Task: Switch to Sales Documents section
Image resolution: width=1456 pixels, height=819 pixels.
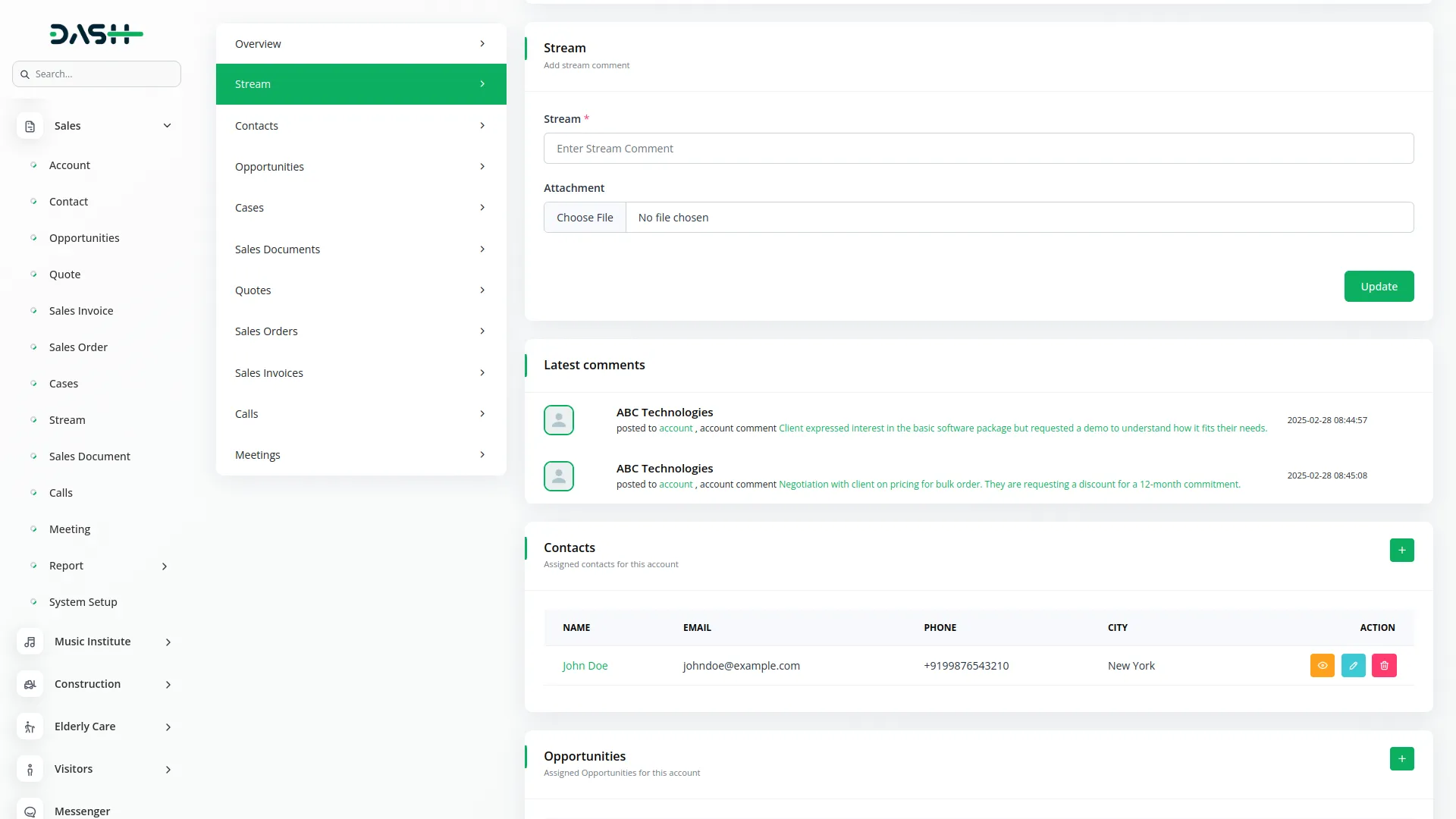Action: (x=361, y=249)
